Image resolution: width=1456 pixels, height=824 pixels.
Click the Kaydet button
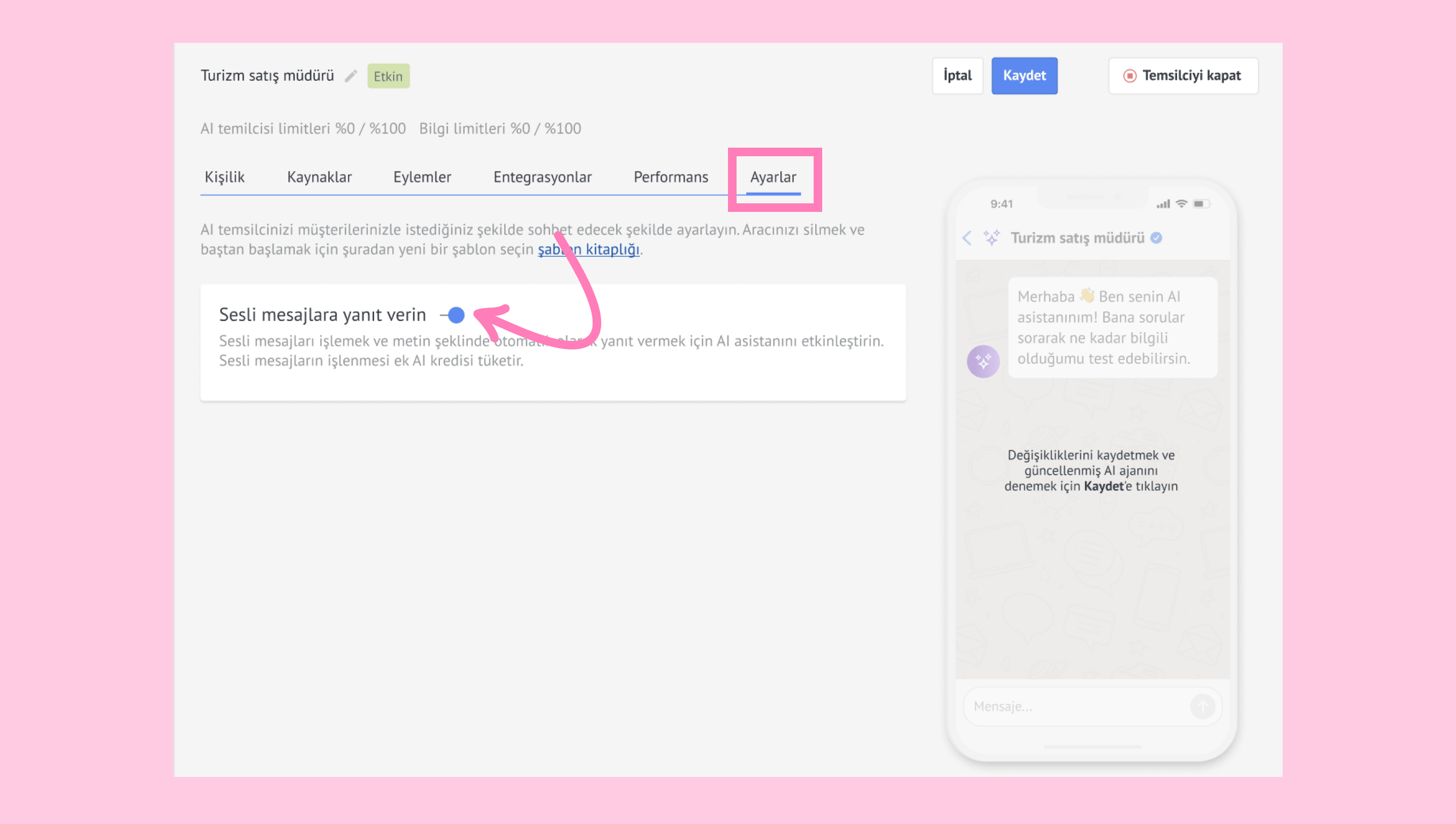coord(1024,76)
